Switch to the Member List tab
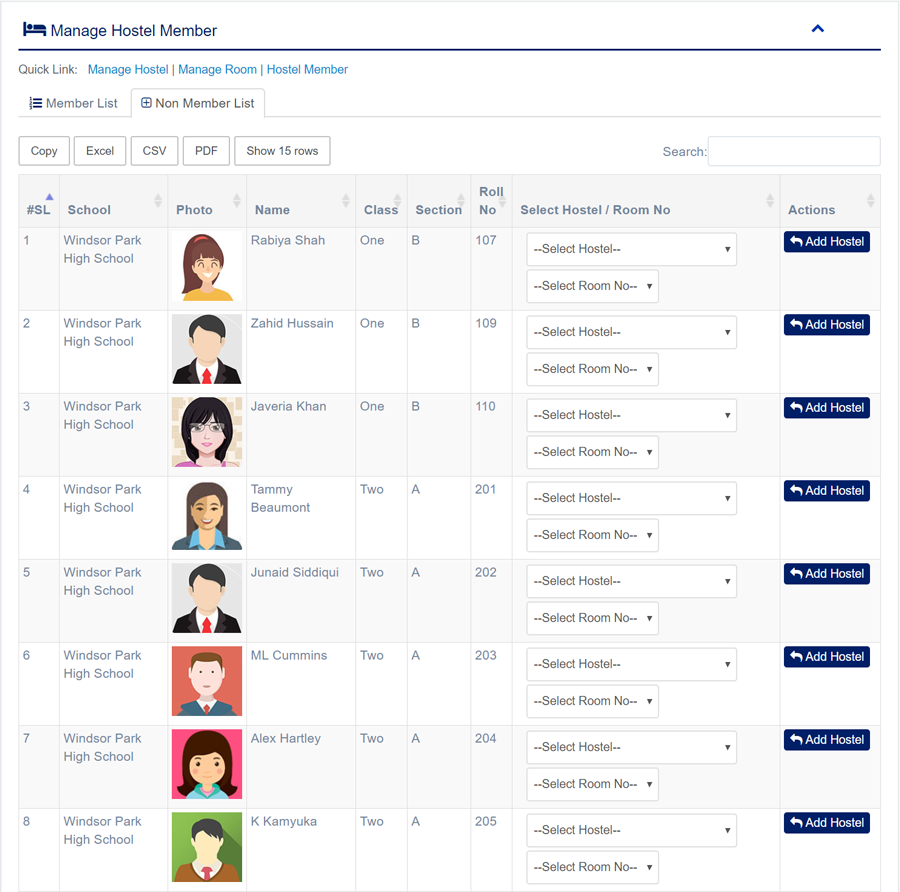The image size is (900, 892). coord(74,103)
